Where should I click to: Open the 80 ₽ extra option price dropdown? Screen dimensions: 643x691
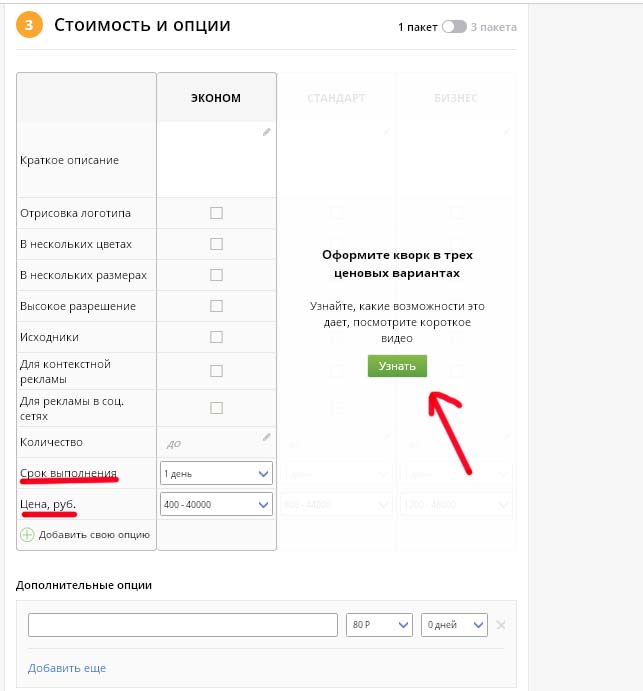[378, 625]
